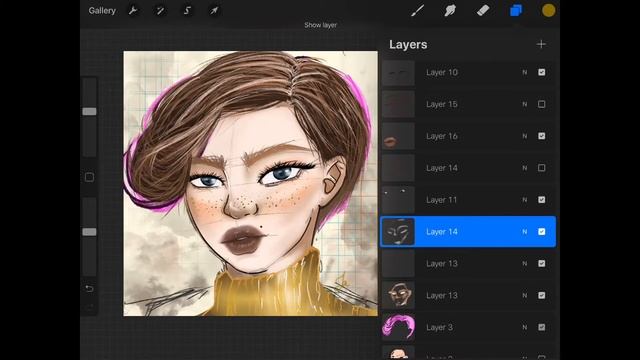This screenshot has height=360, width=640.
Task: Hide the face-thumbnail Layer 13 via checkbox
Action: [x=542, y=295]
